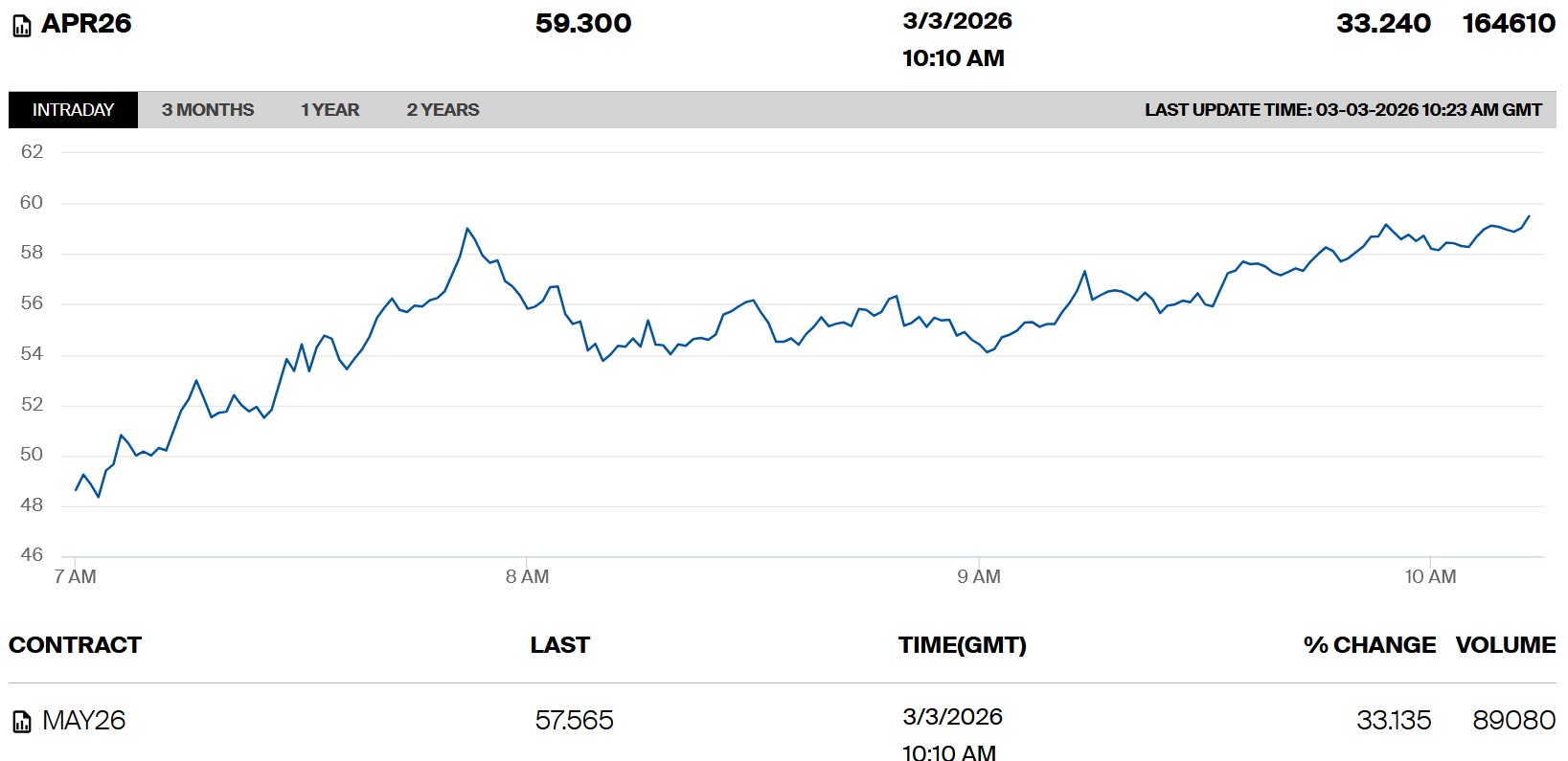Click the APR26 contract name
The height and width of the screenshot is (761, 1568).
[x=86, y=24]
